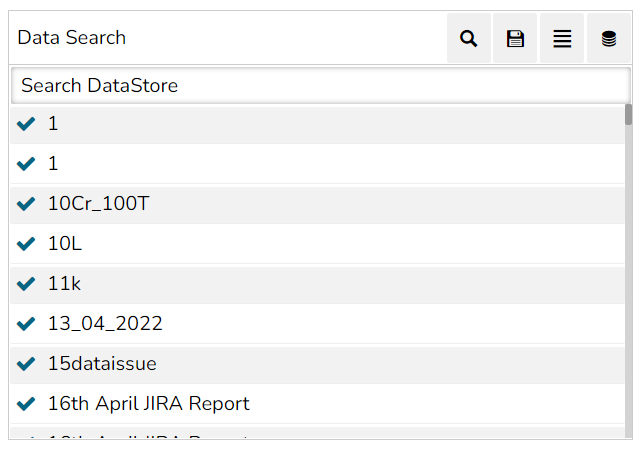
Task: Toggle the checkmark beside 11k
Action: [27, 284]
